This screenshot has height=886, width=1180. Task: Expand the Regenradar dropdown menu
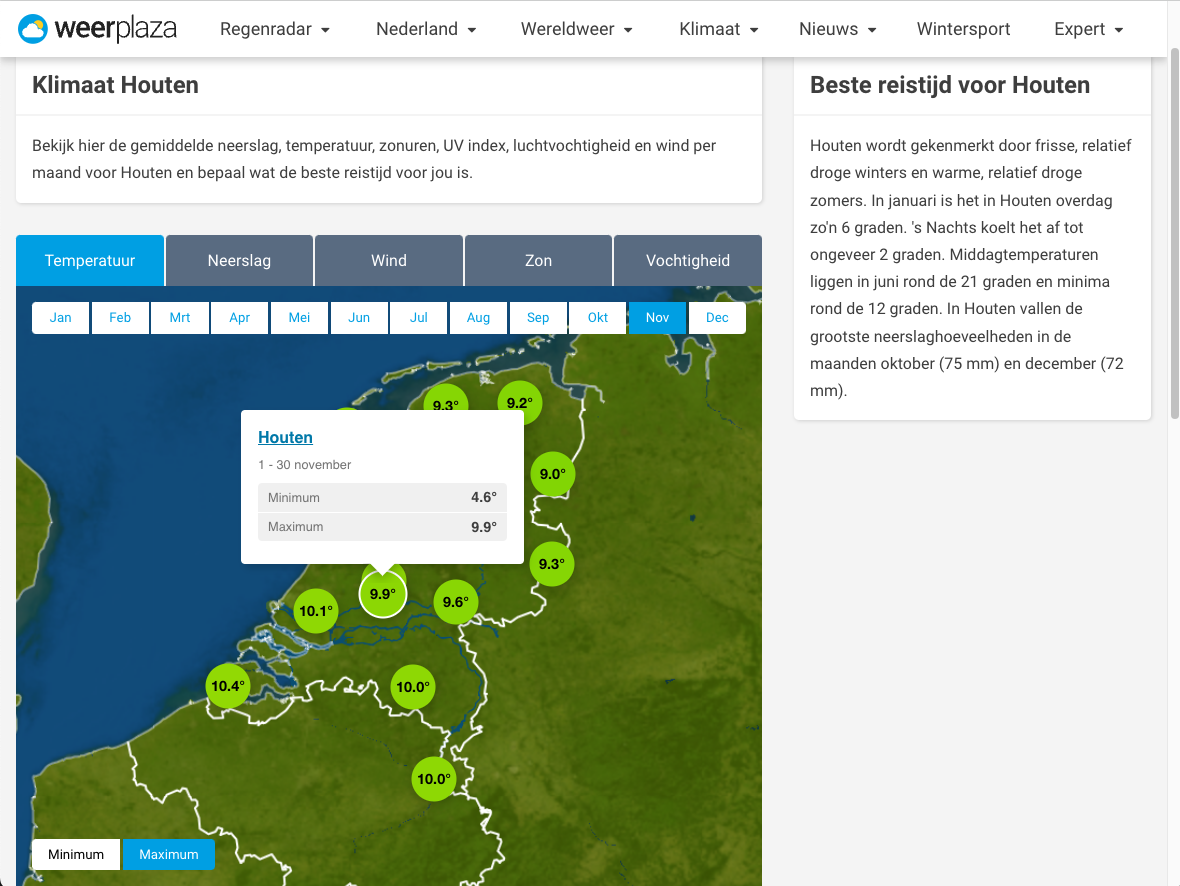275,30
